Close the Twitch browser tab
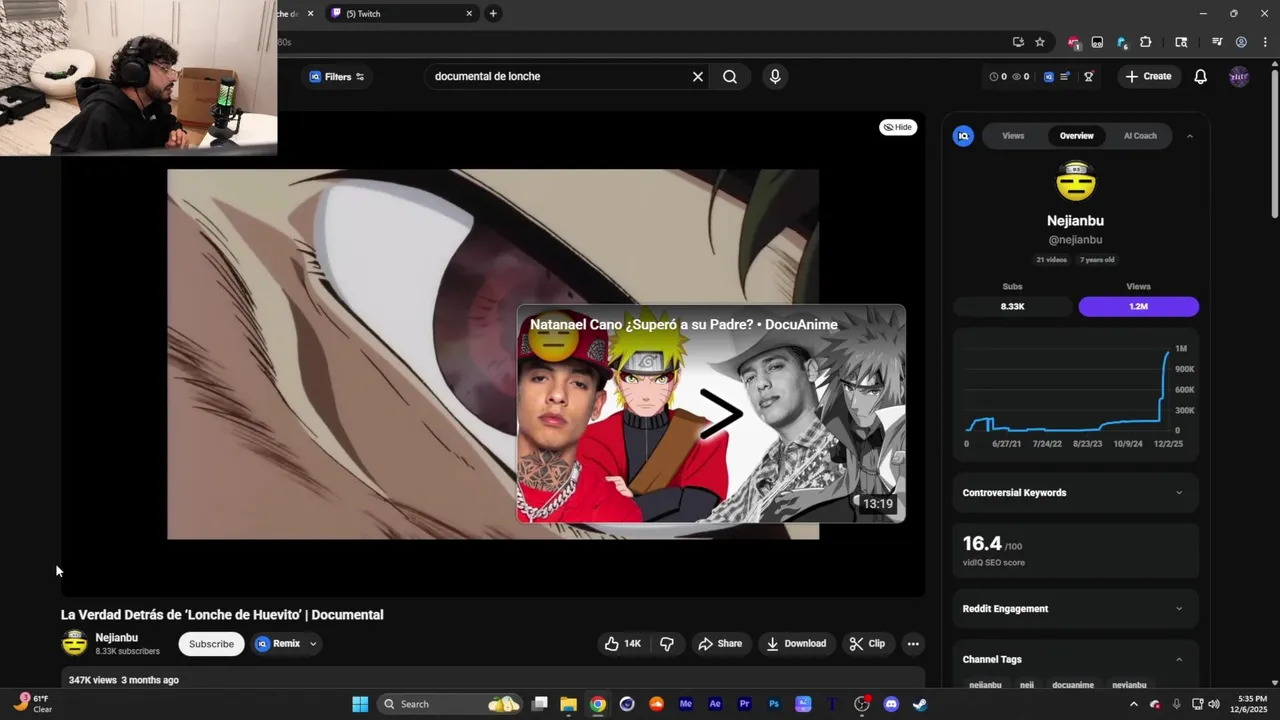Viewport: 1280px width, 720px height. click(x=469, y=14)
